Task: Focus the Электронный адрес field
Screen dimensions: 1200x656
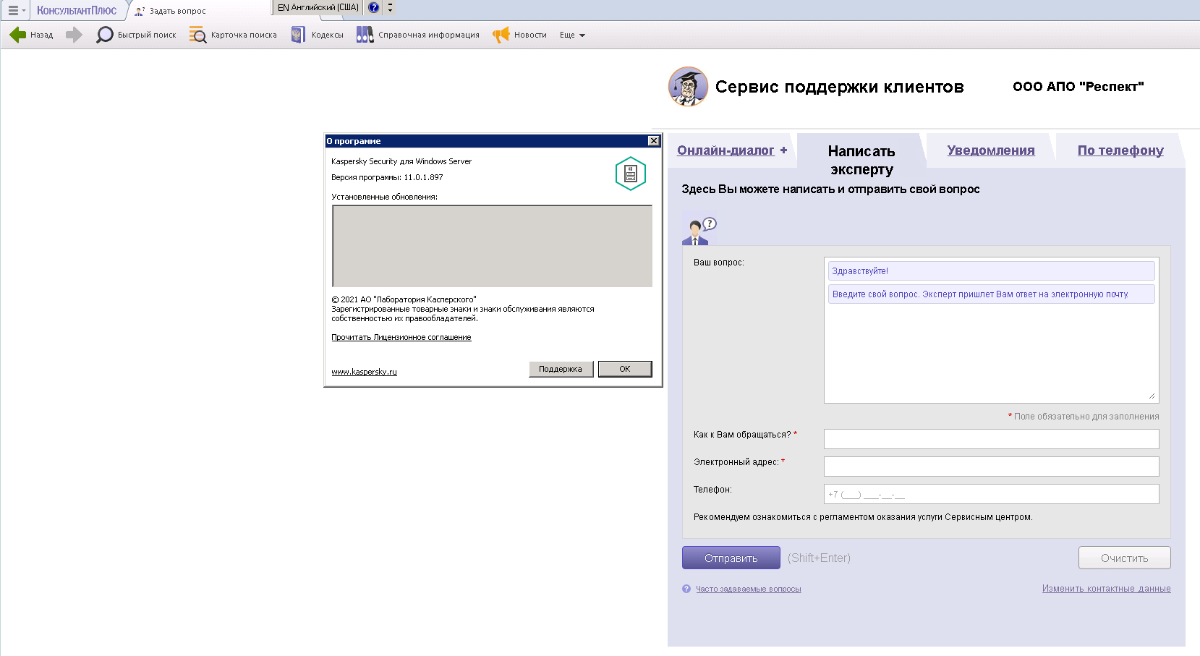Action: click(991, 466)
